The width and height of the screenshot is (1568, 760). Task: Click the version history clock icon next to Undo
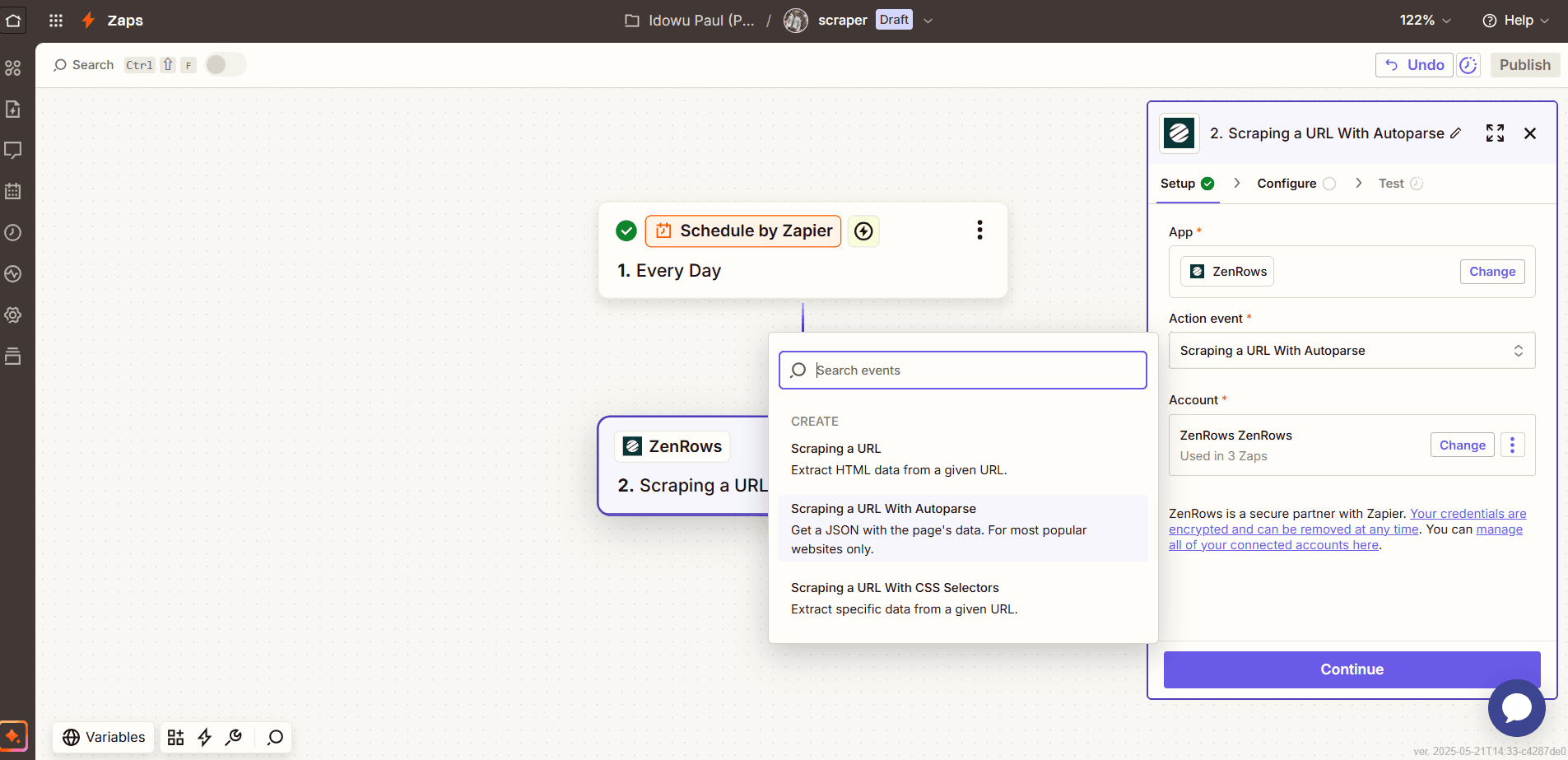[1468, 65]
